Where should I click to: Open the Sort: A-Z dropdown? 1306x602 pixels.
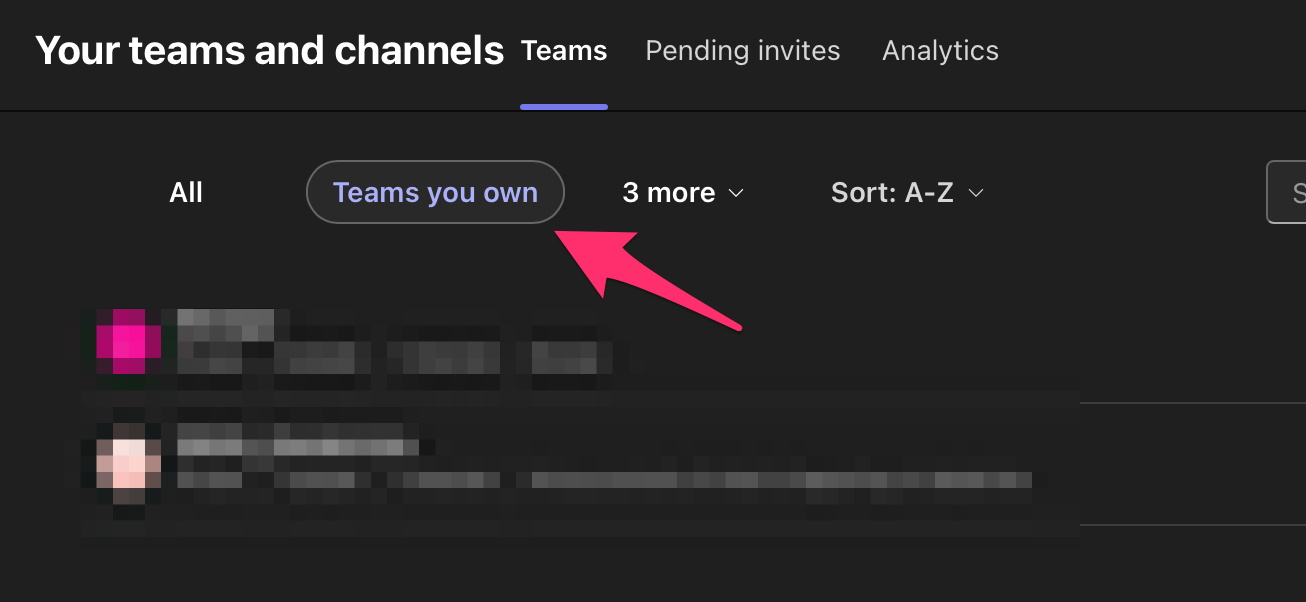[907, 192]
